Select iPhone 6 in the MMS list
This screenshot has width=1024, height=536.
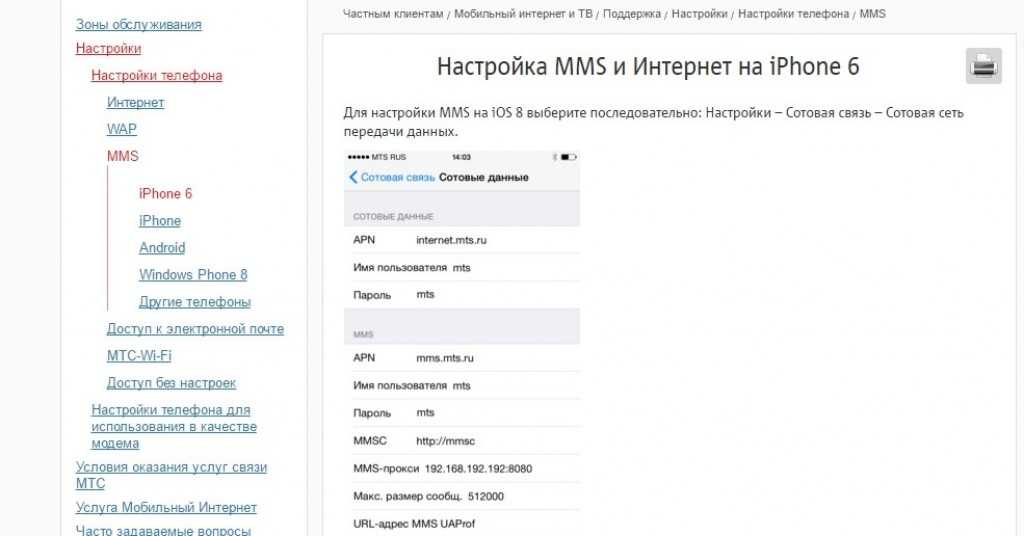[165, 194]
